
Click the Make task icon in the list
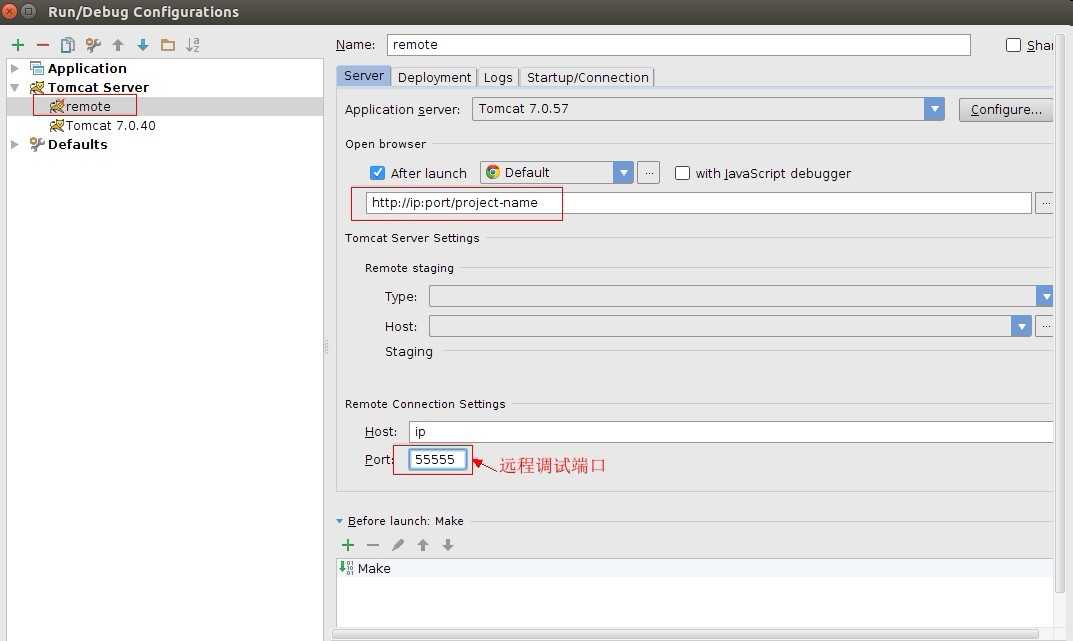346,568
